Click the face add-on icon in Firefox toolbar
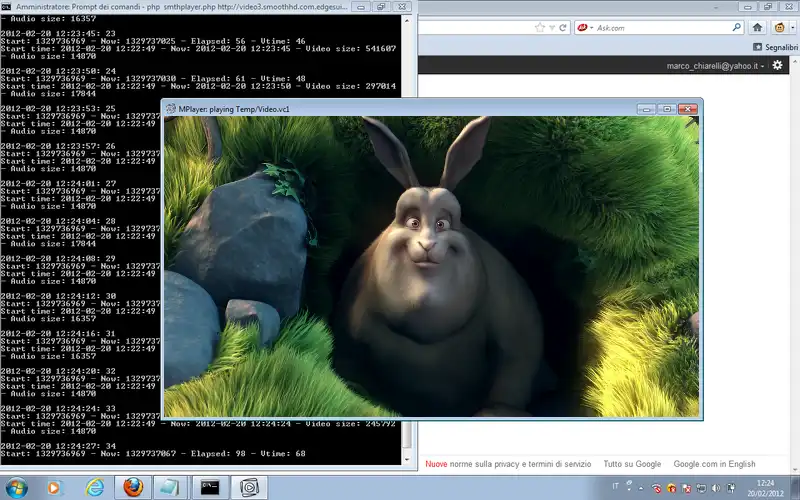800x500 pixels. tap(779, 28)
